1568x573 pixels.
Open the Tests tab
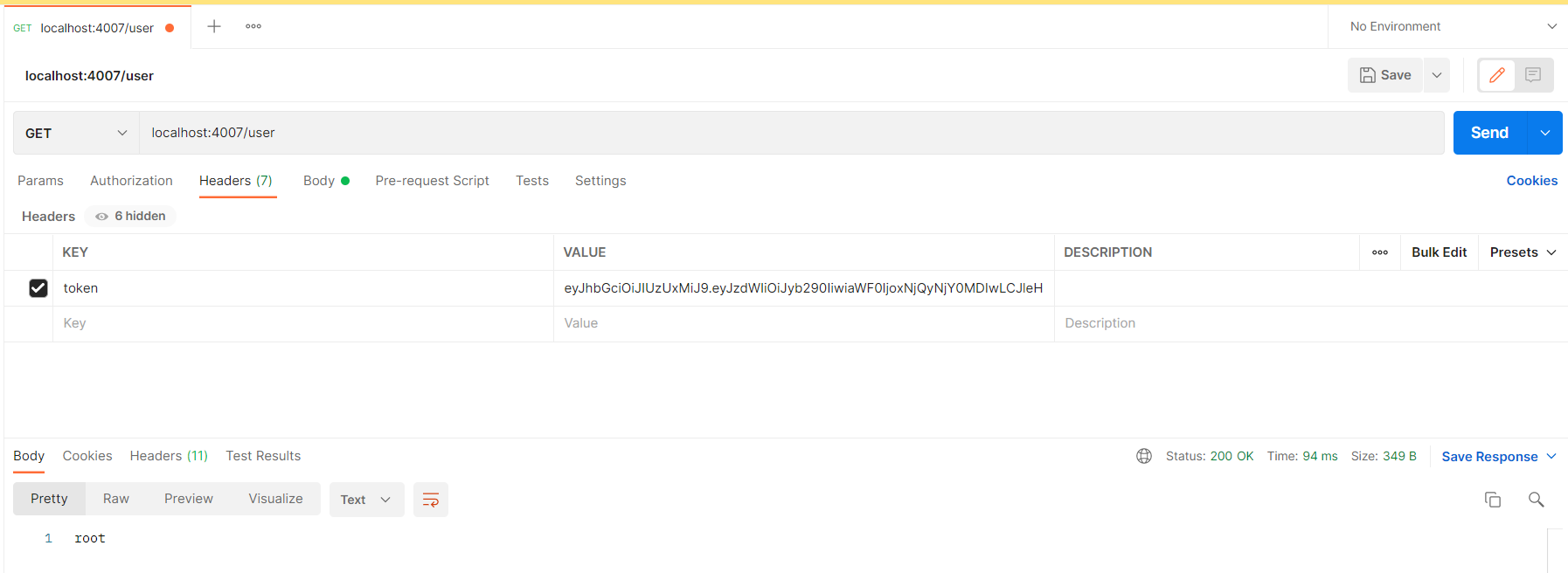click(x=532, y=181)
